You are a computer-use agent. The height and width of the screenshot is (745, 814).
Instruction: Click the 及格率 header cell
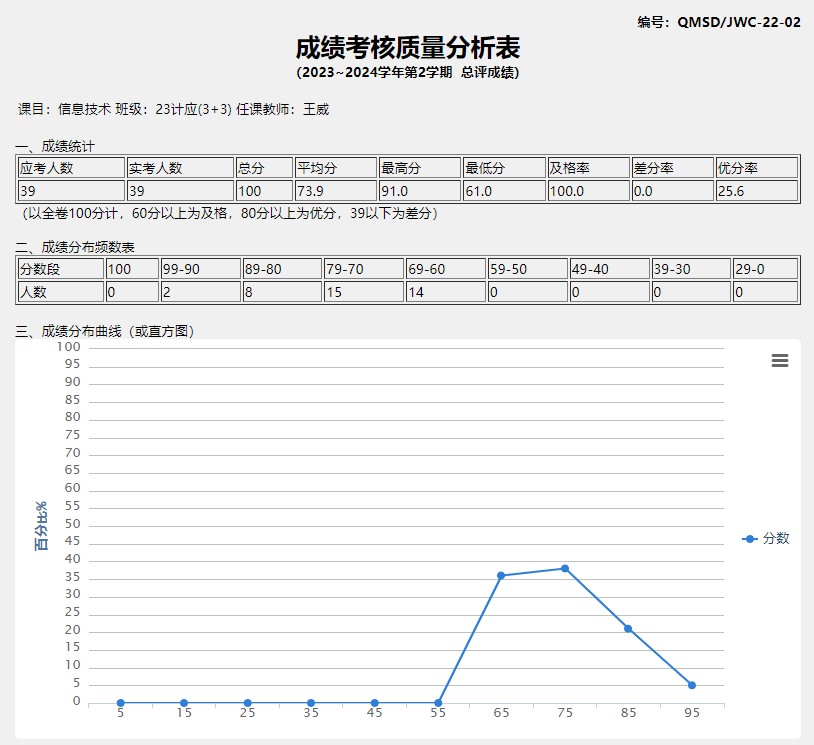[588, 168]
